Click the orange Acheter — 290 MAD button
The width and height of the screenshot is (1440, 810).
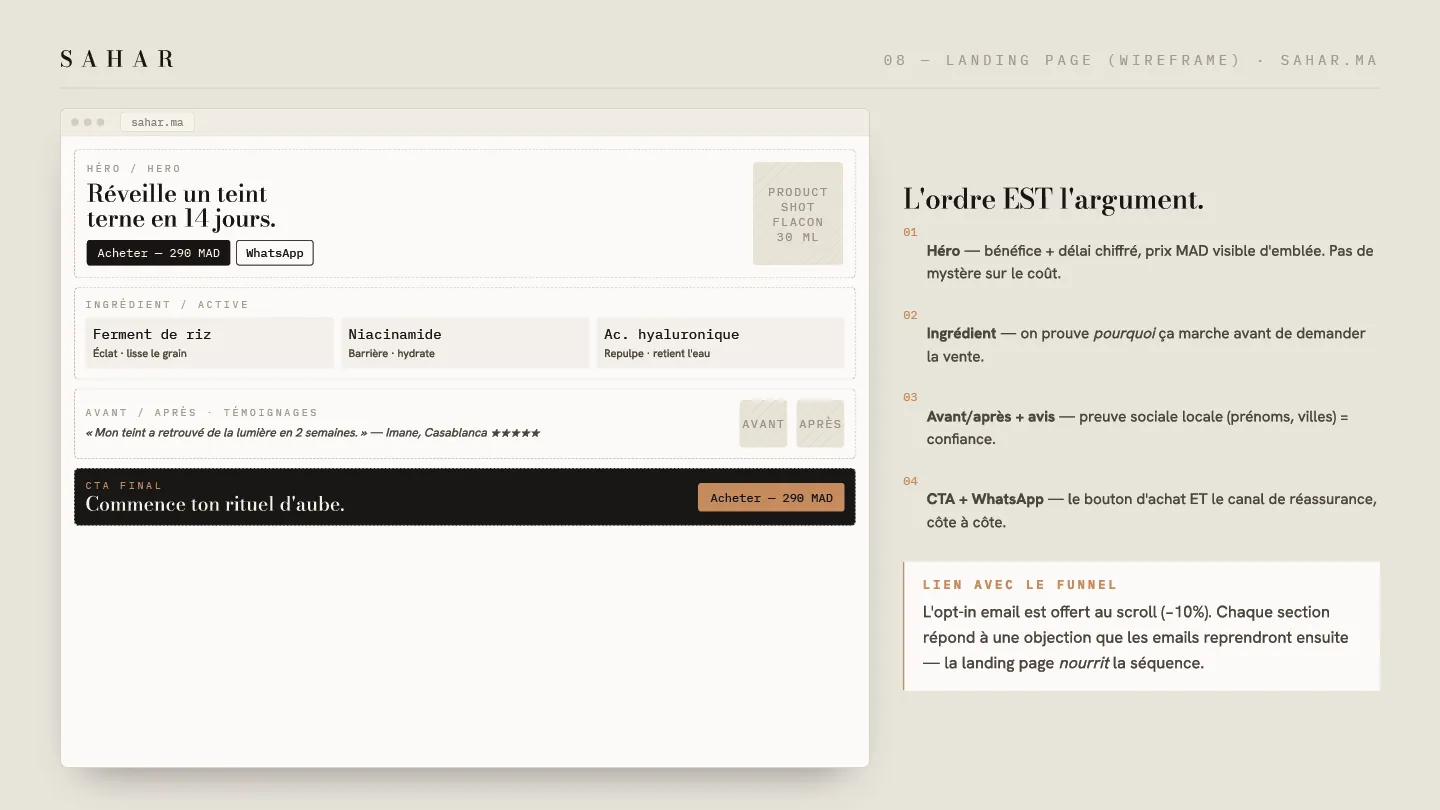pos(771,497)
